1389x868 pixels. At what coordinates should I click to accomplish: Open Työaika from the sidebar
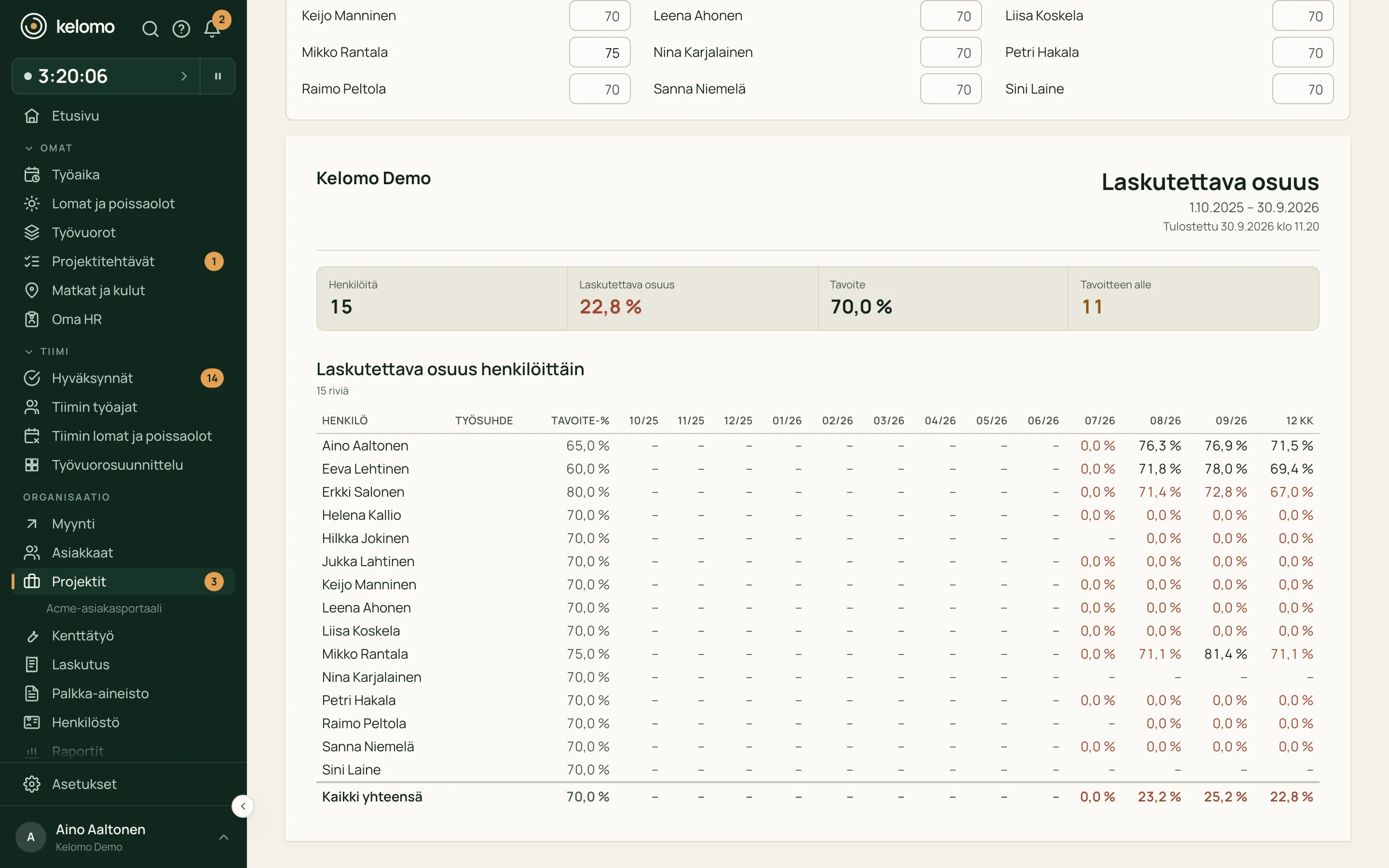(x=123, y=175)
